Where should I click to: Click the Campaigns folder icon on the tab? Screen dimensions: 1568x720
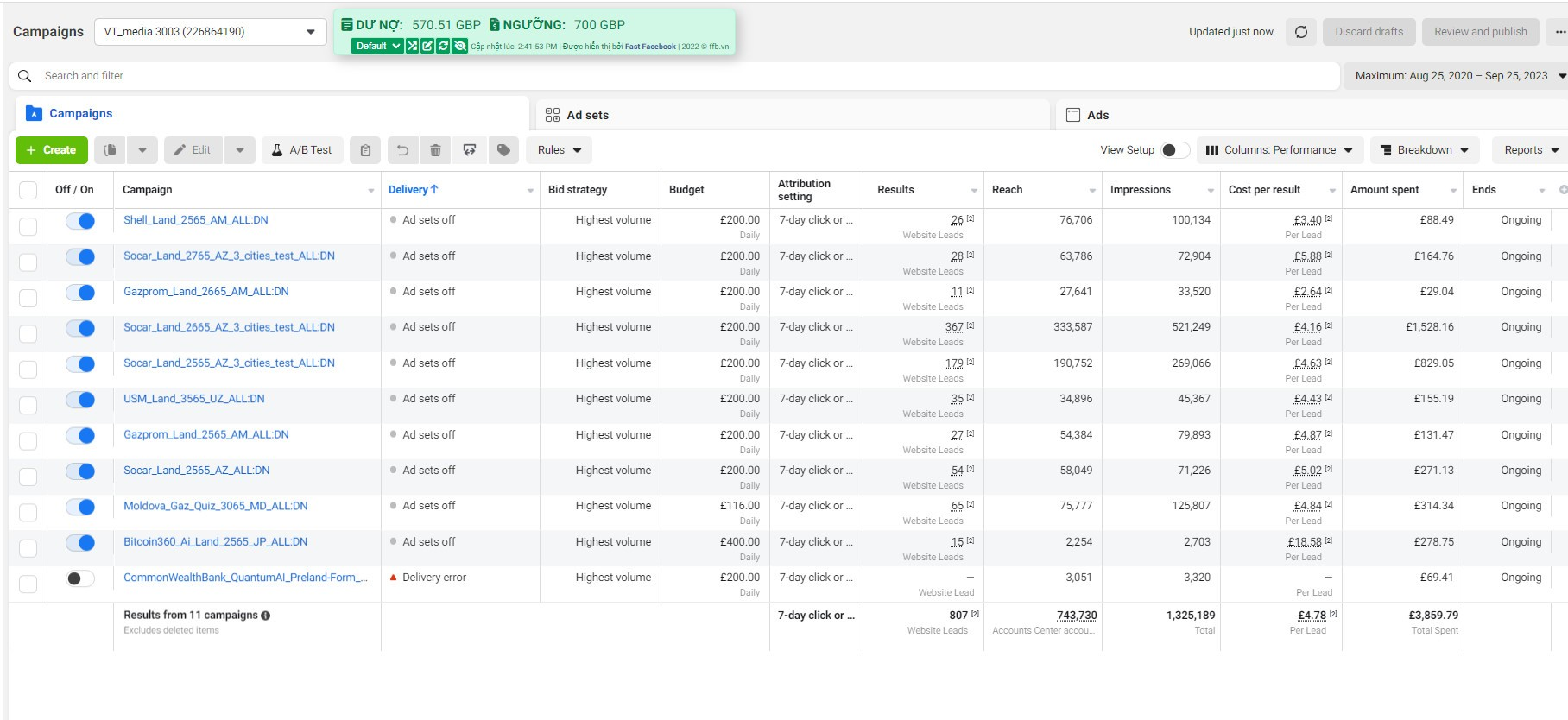point(35,113)
